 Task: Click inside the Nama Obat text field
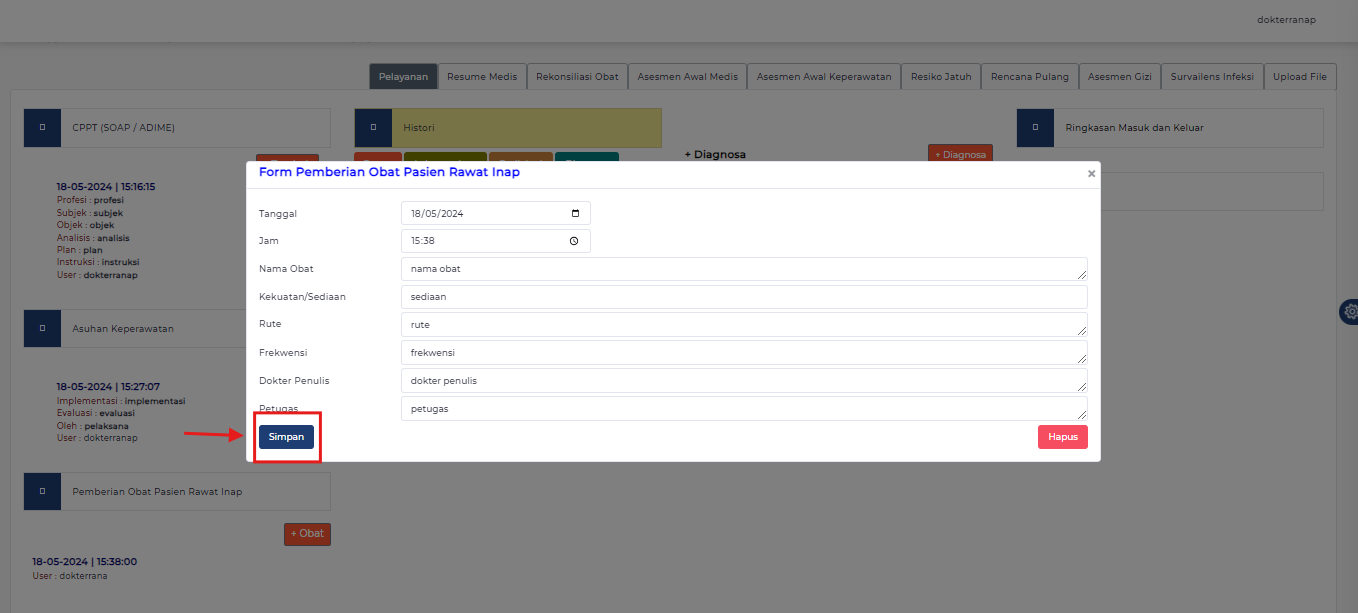click(744, 268)
